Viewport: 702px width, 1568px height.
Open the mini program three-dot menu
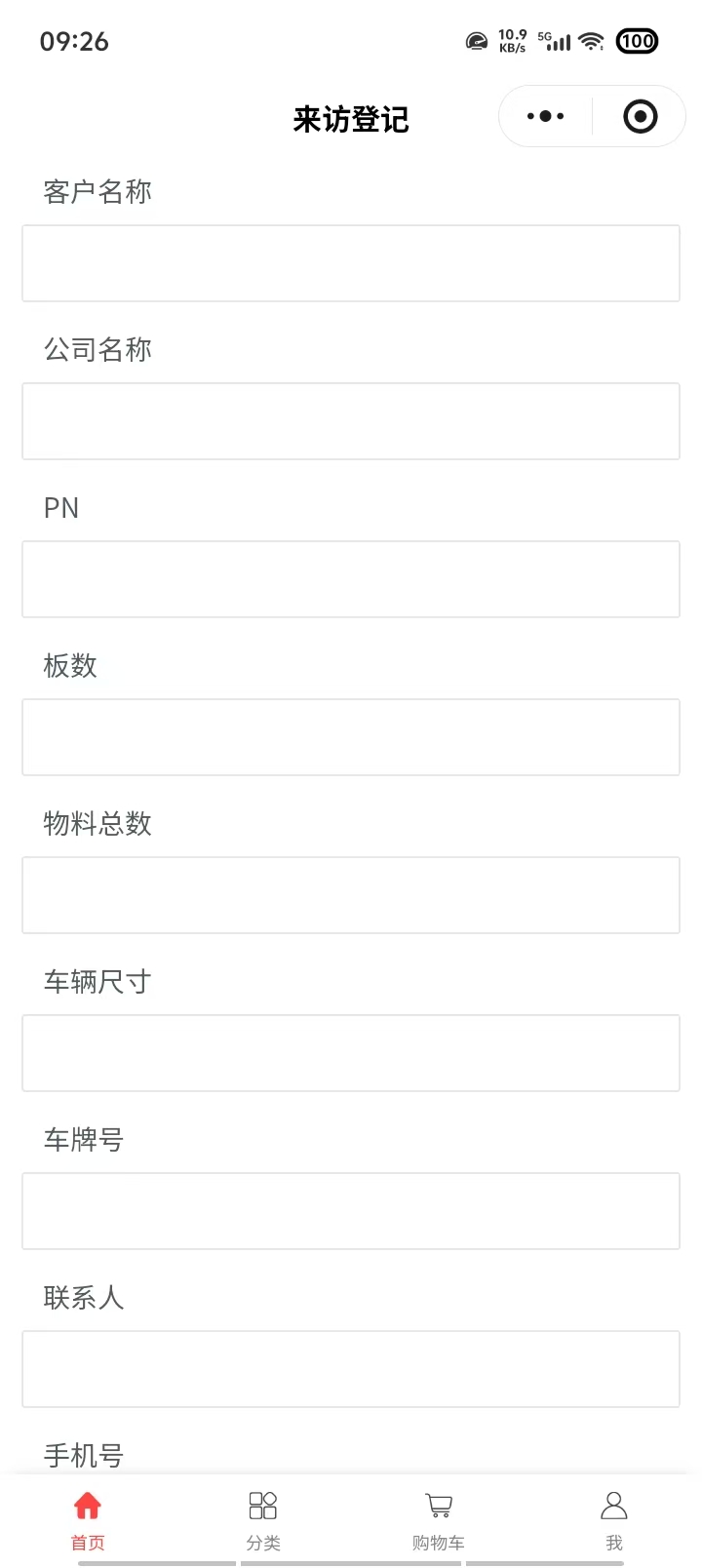coord(545,117)
